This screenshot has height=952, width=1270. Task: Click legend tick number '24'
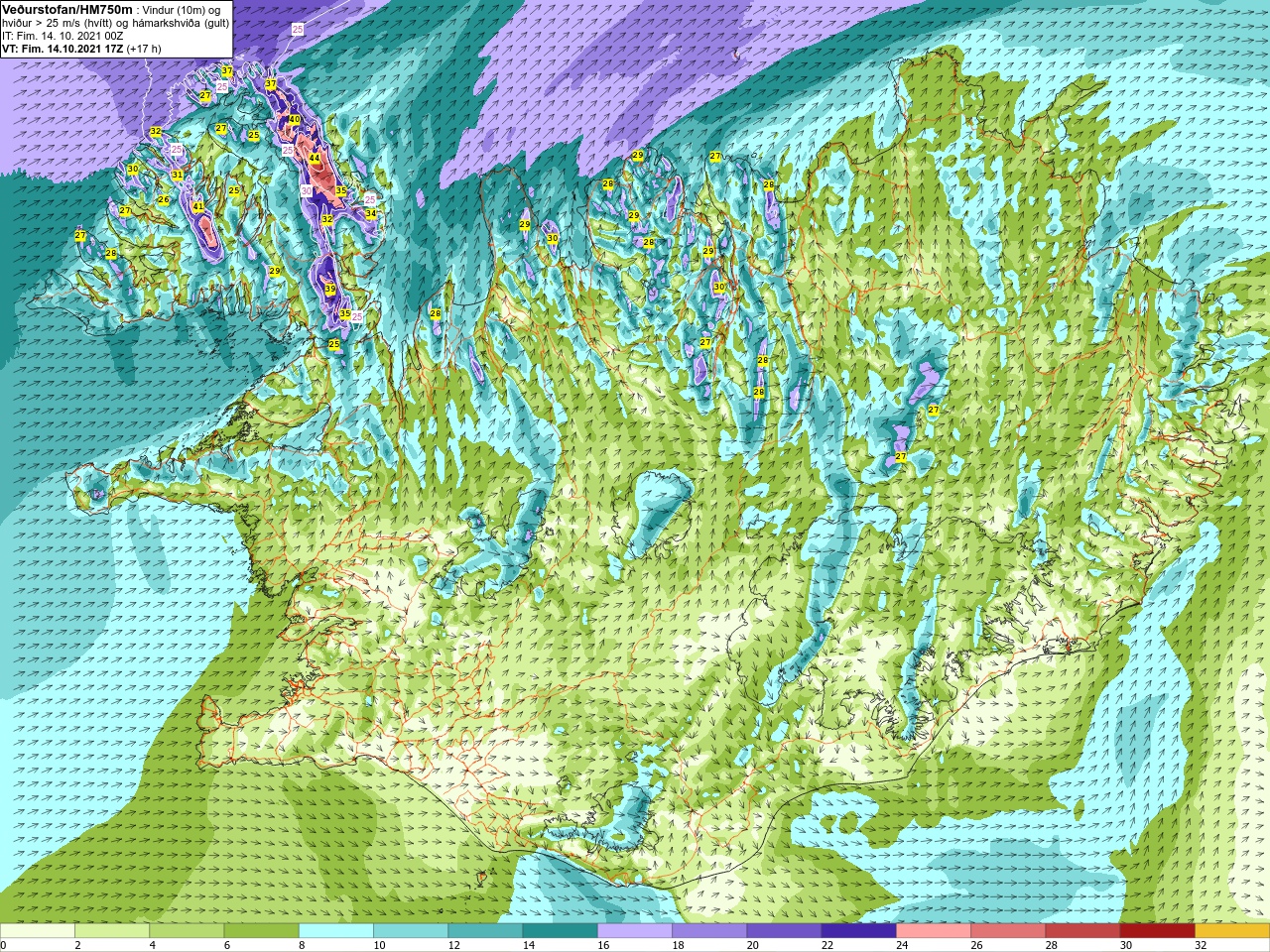click(x=902, y=945)
